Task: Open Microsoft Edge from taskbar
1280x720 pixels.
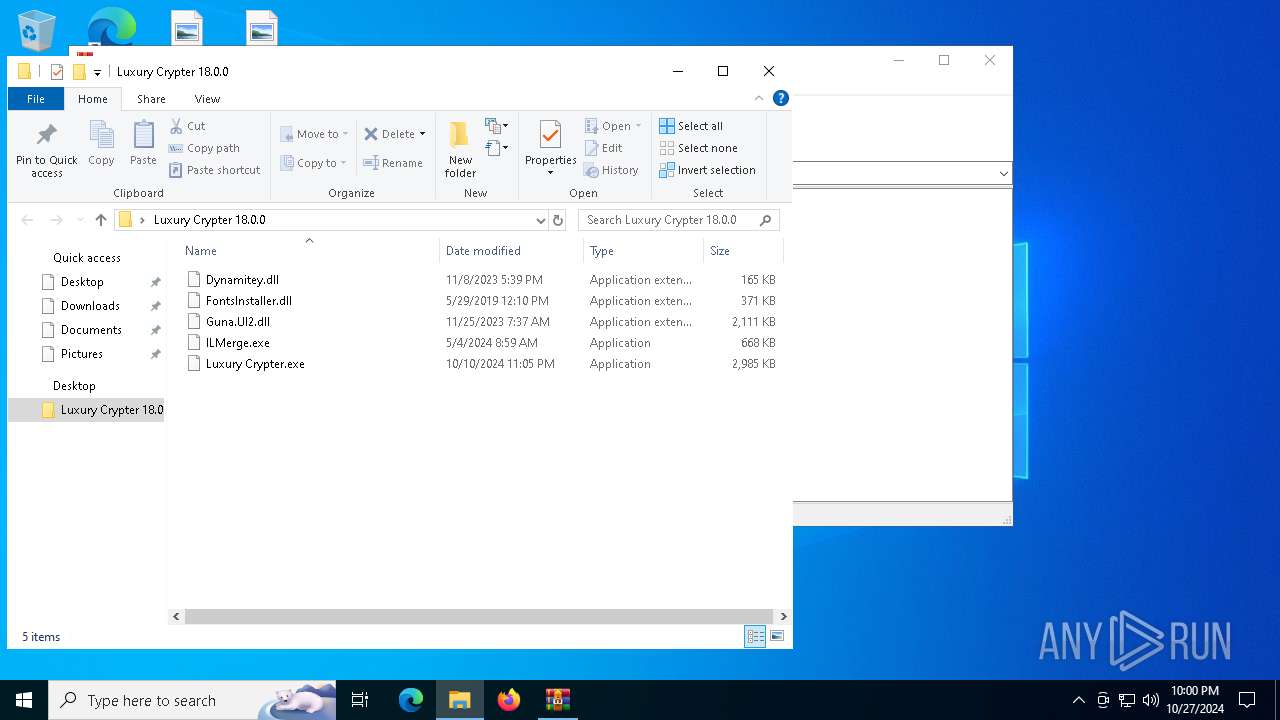Action: 411,700
